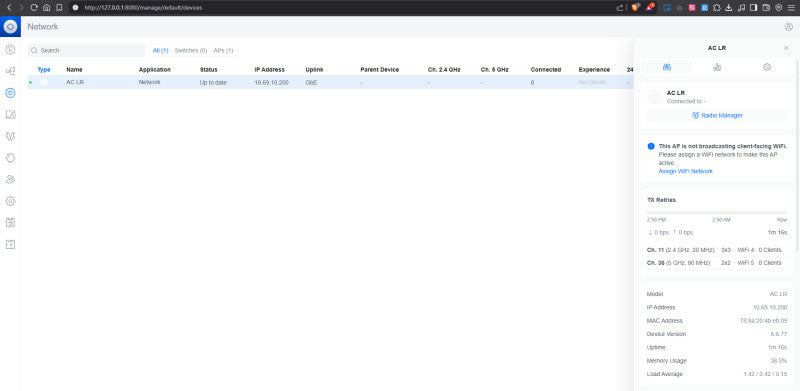Click the share page icon in address bar
The height and width of the screenshot is (391, 800).
coord(620,8)
